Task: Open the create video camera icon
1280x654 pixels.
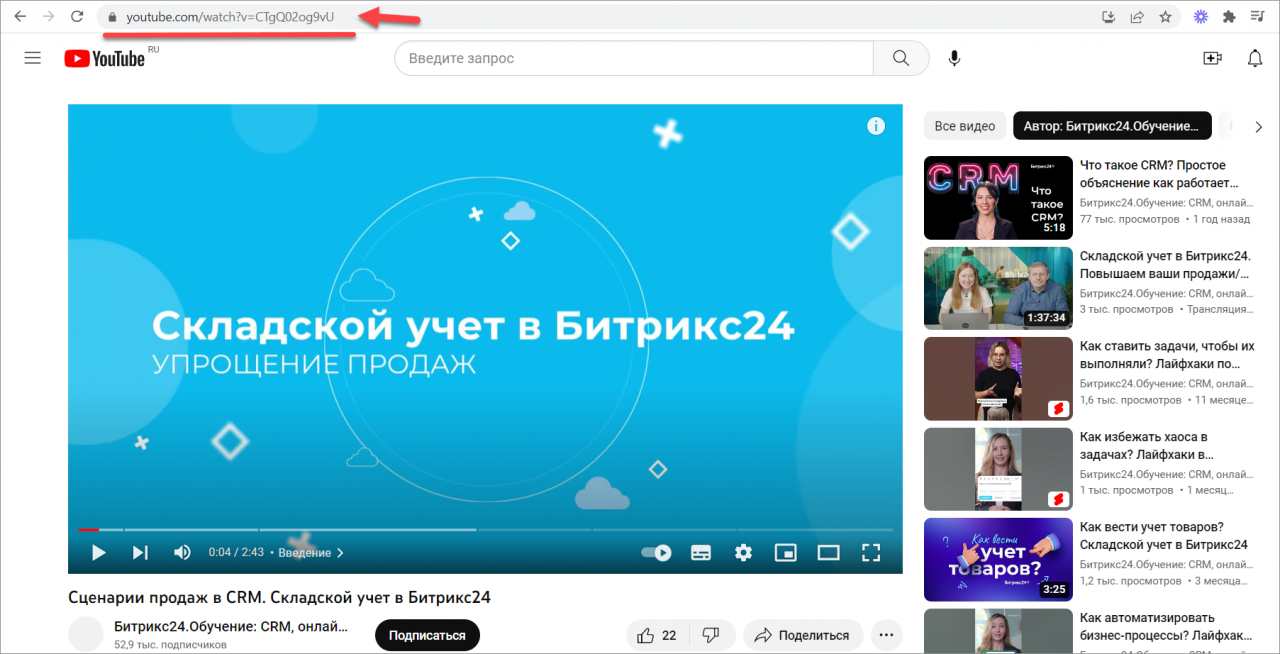Action: 1212,58
